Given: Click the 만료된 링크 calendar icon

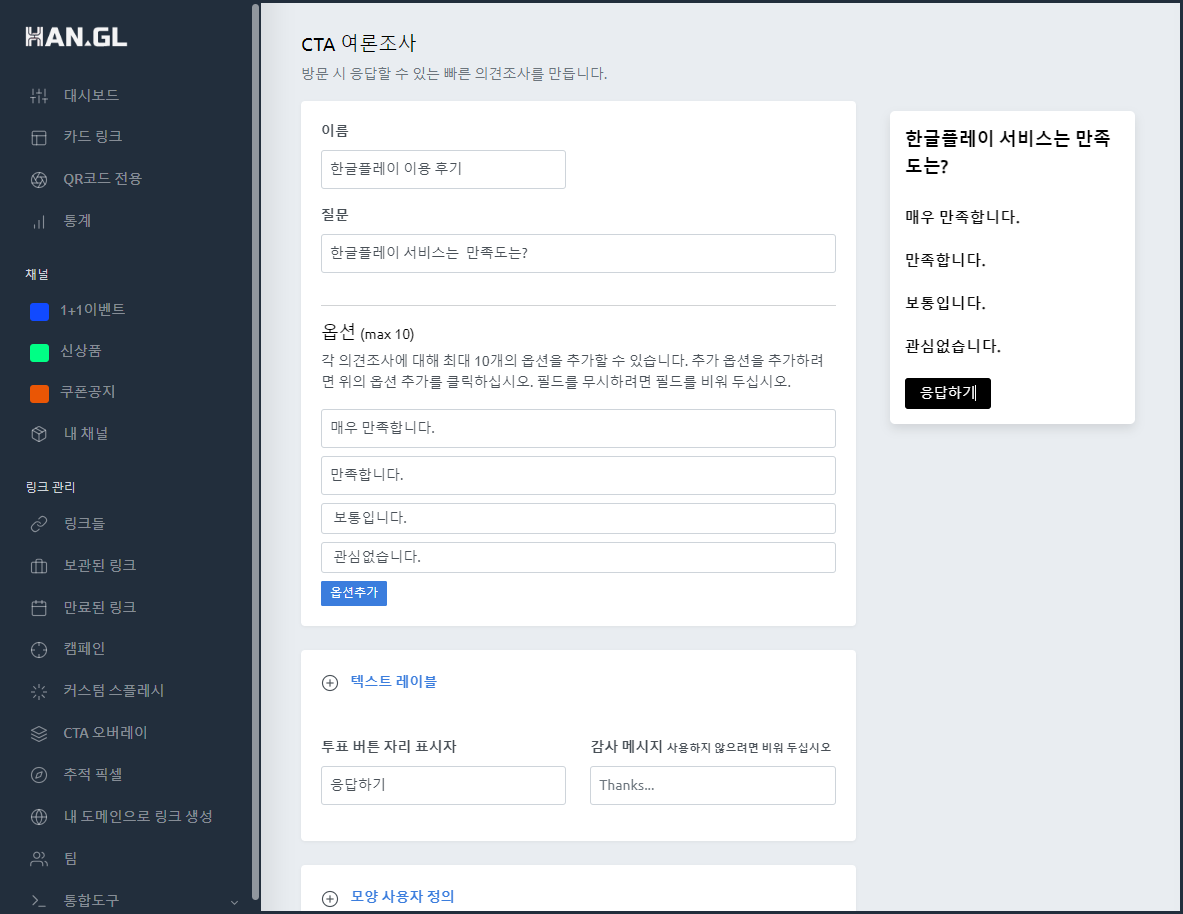Looking at the screenshot, I should 39,608.
